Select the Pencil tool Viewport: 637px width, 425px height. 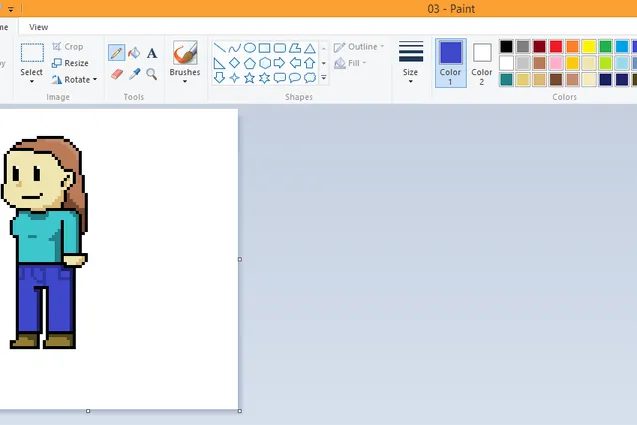(116, 53)
